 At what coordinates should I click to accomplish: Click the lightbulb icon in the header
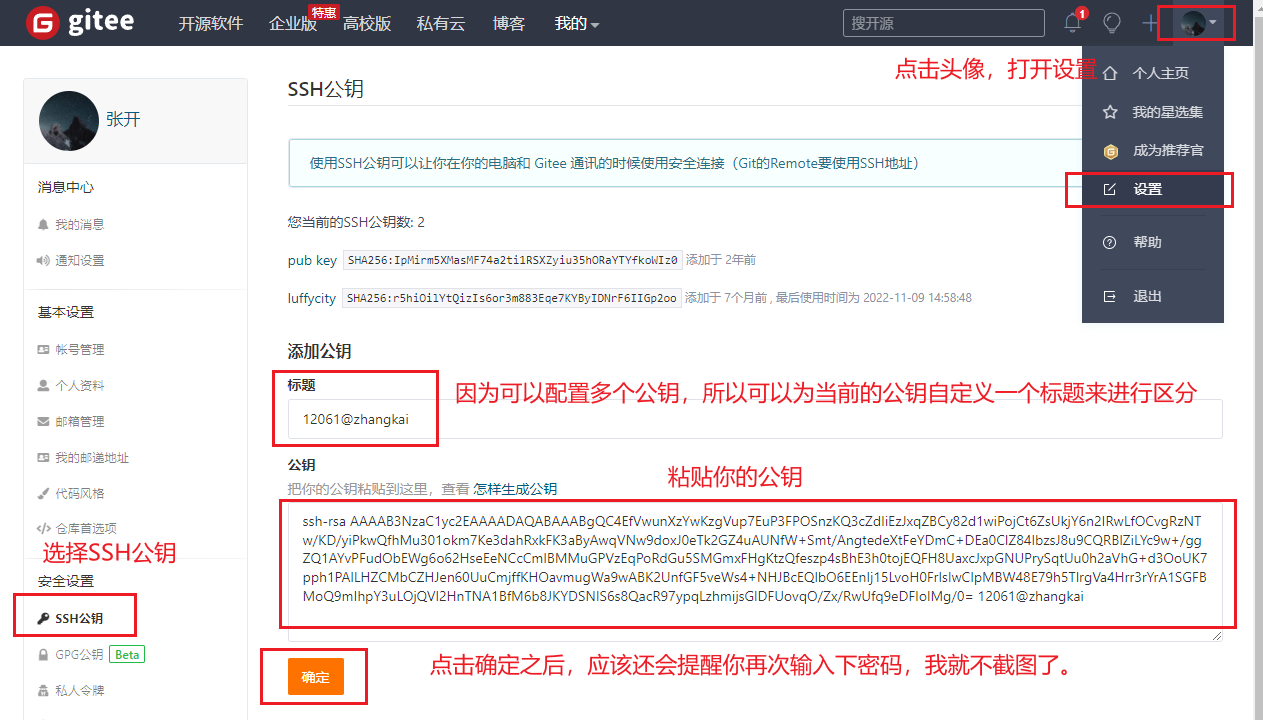pyautogui.click(x=1111, y=23)
